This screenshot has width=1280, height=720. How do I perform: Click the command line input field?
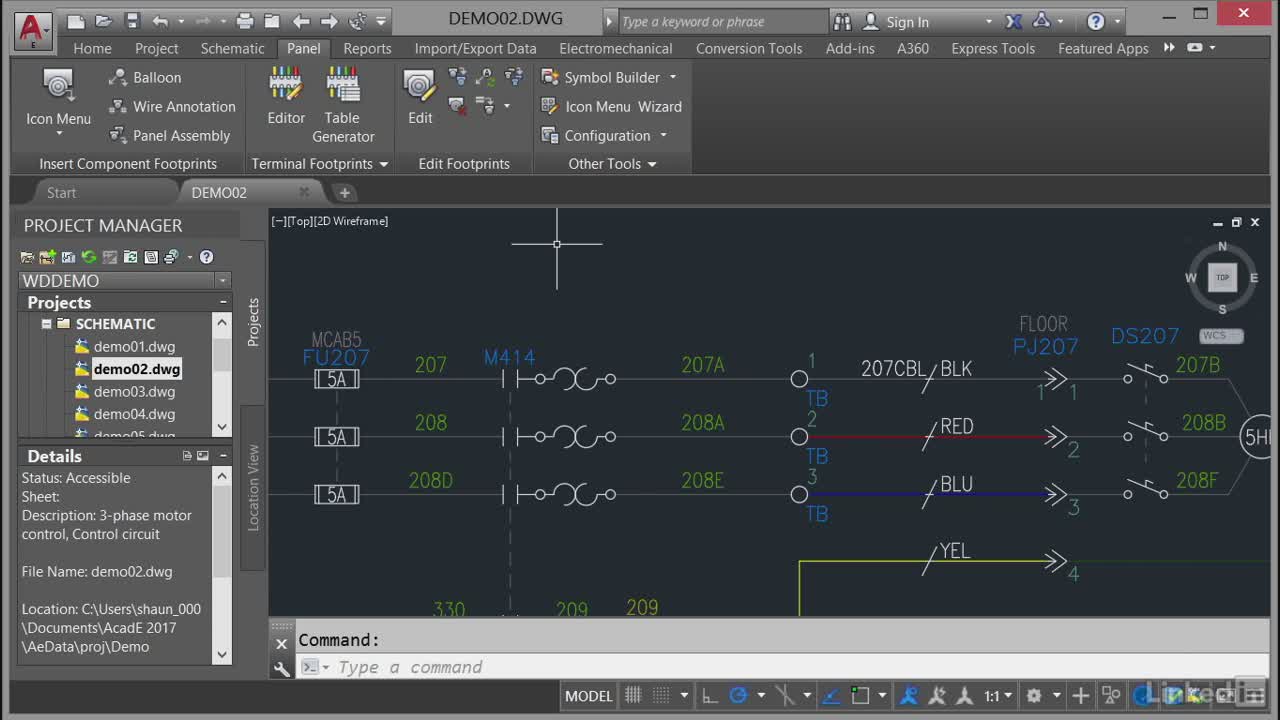(780, 668)
